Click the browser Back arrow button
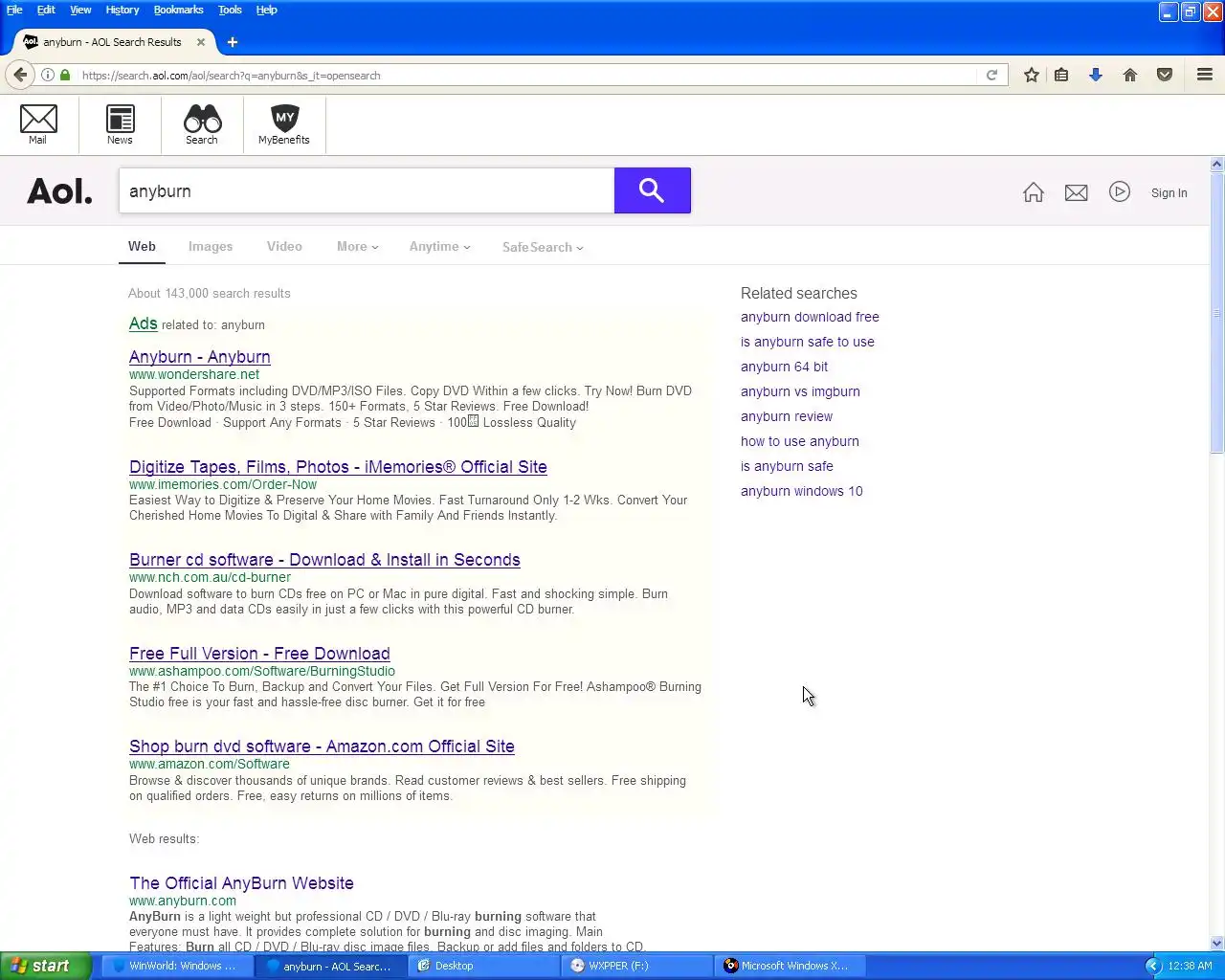1225x980 pixels. click(20, 75)
